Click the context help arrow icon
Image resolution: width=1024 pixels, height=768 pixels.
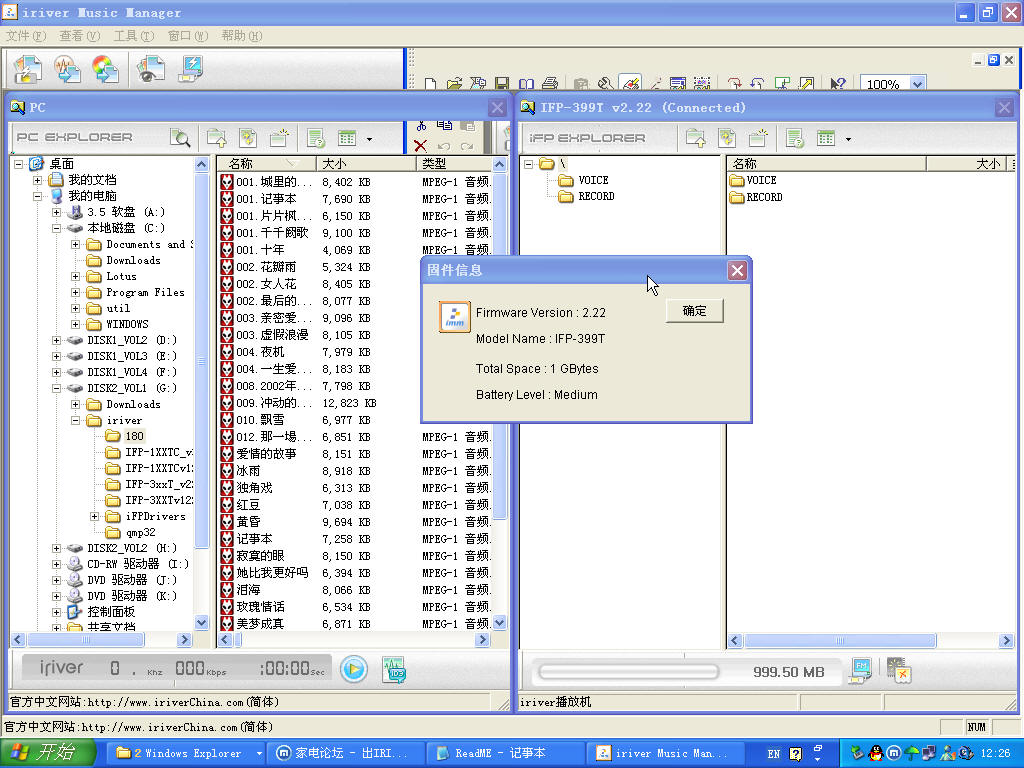point(837,84)
